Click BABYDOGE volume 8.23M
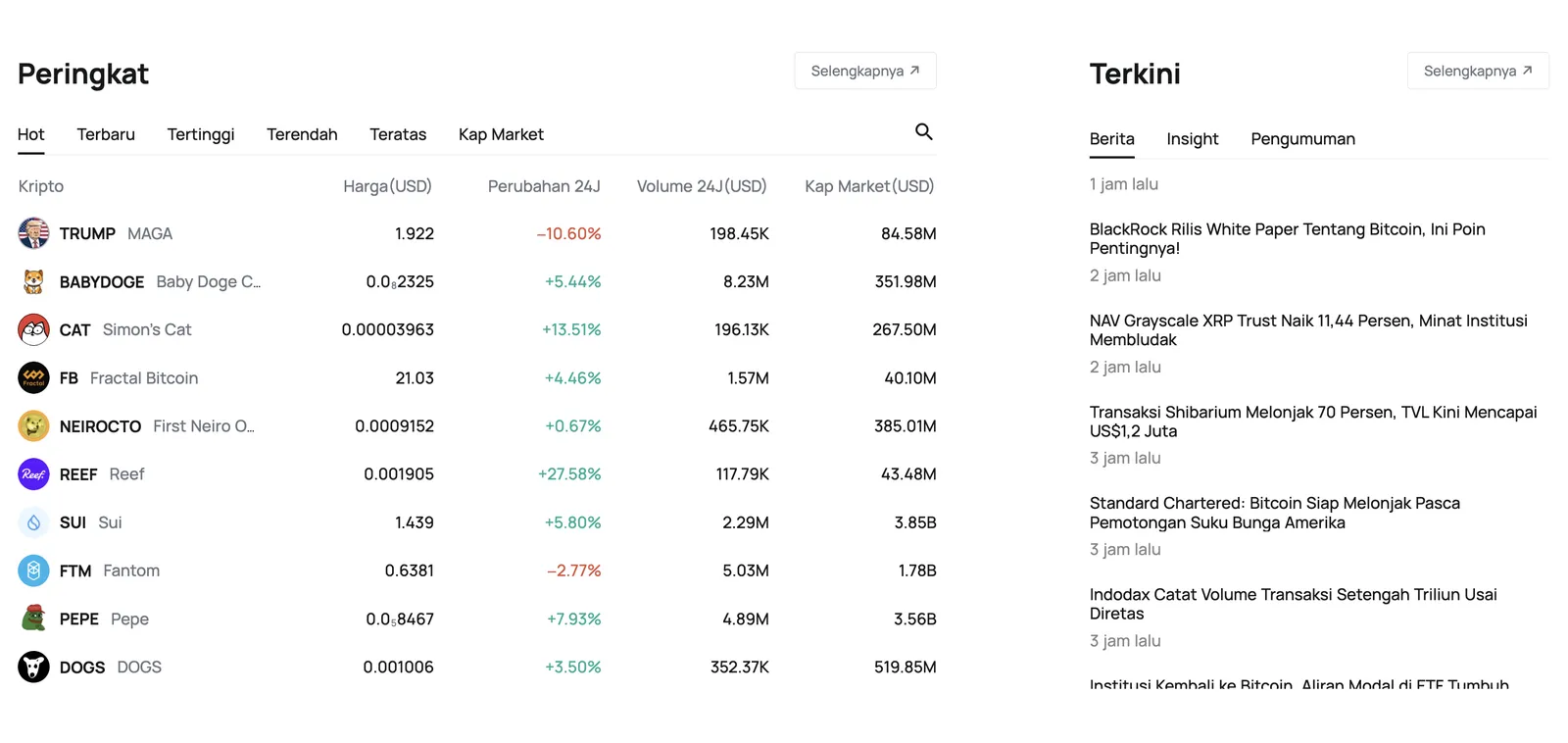 (x=746, y=281)
